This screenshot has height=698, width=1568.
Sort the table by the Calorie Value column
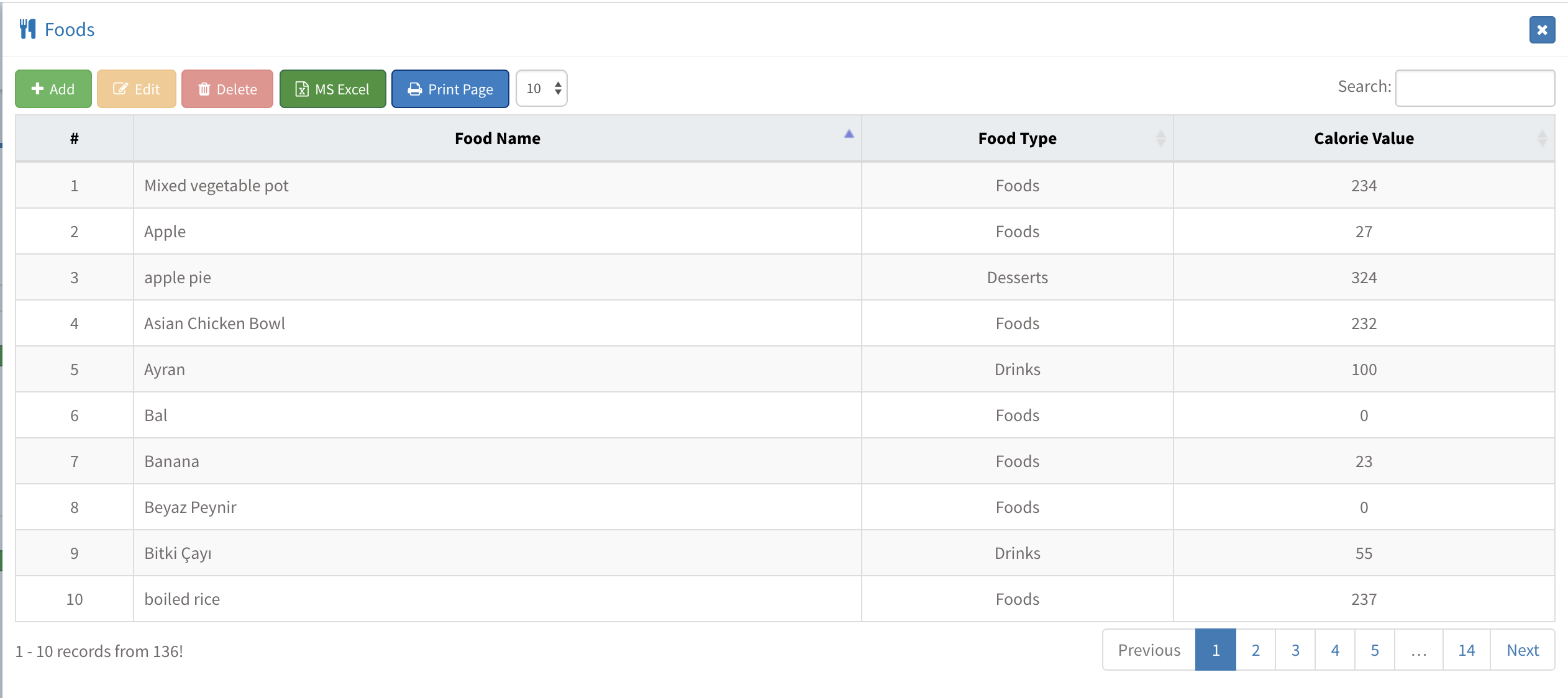tap(1364, 138)
